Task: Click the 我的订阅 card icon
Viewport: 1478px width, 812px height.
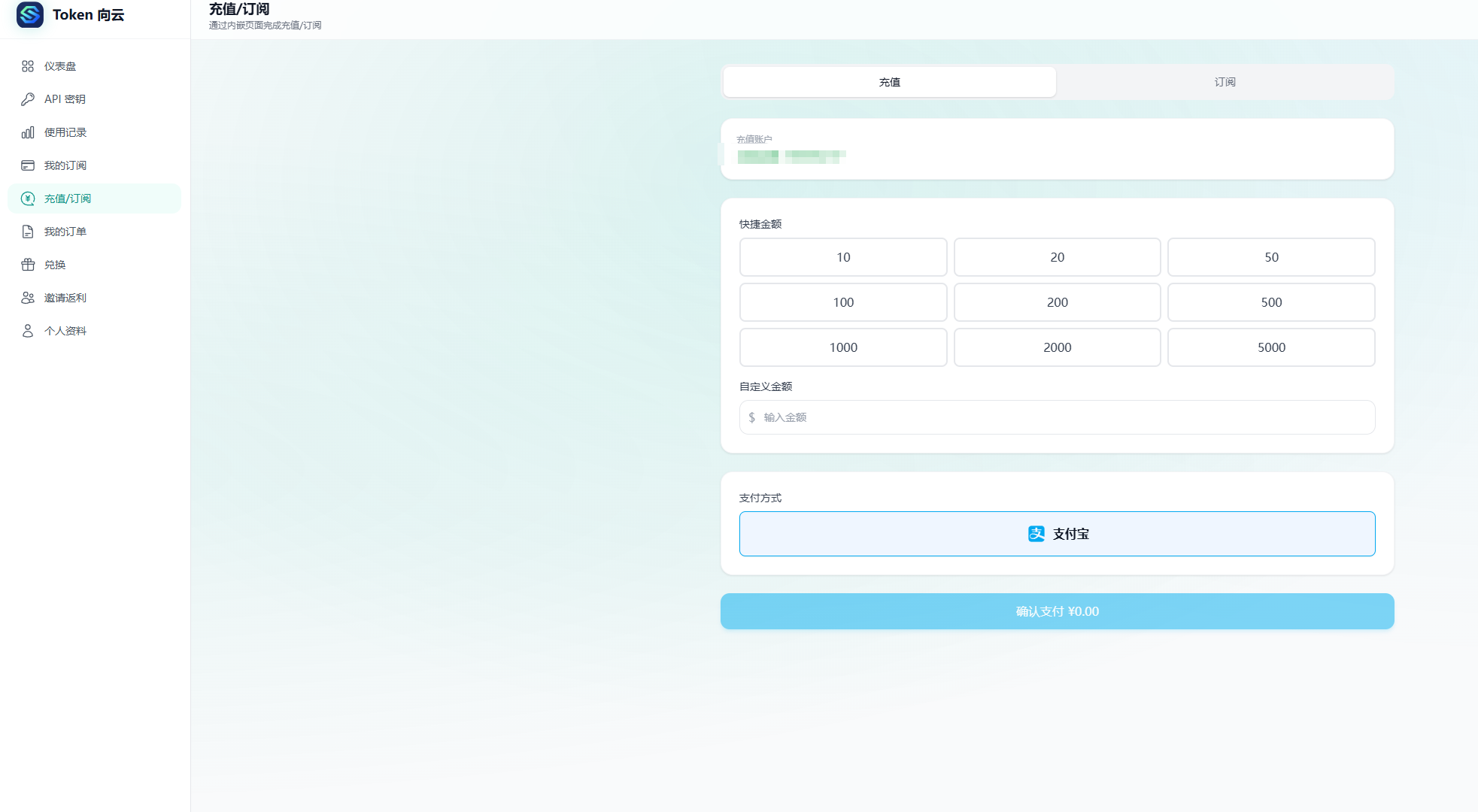Action: pos(28,165)
